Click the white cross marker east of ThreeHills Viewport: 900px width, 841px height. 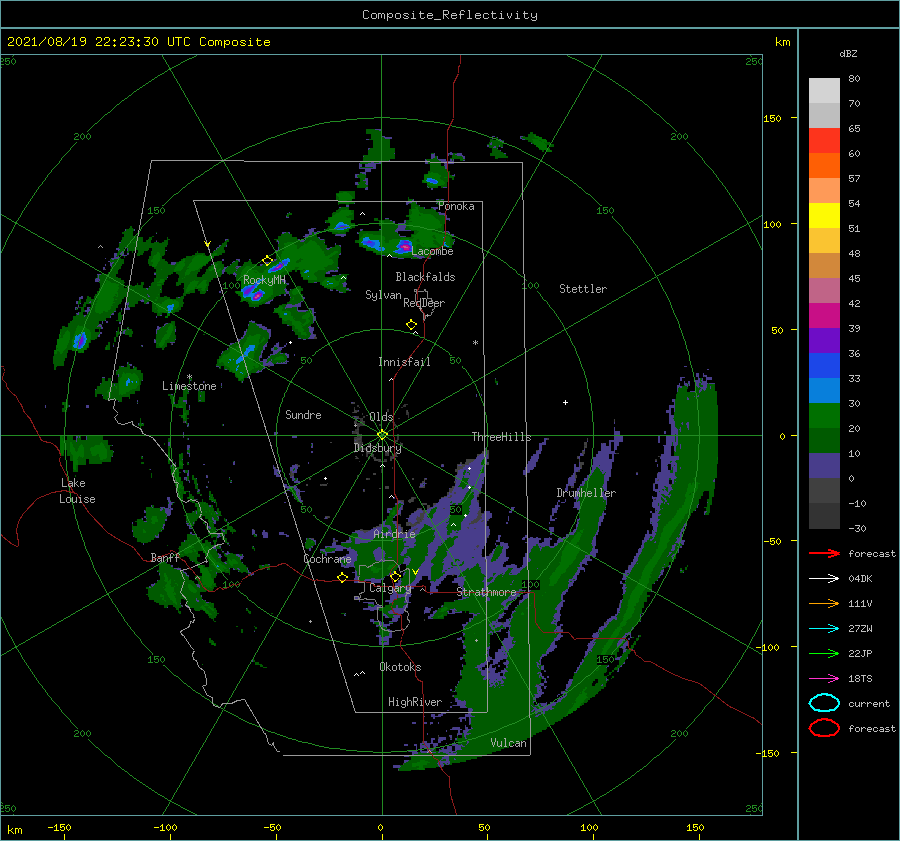(x=565, y=402)
